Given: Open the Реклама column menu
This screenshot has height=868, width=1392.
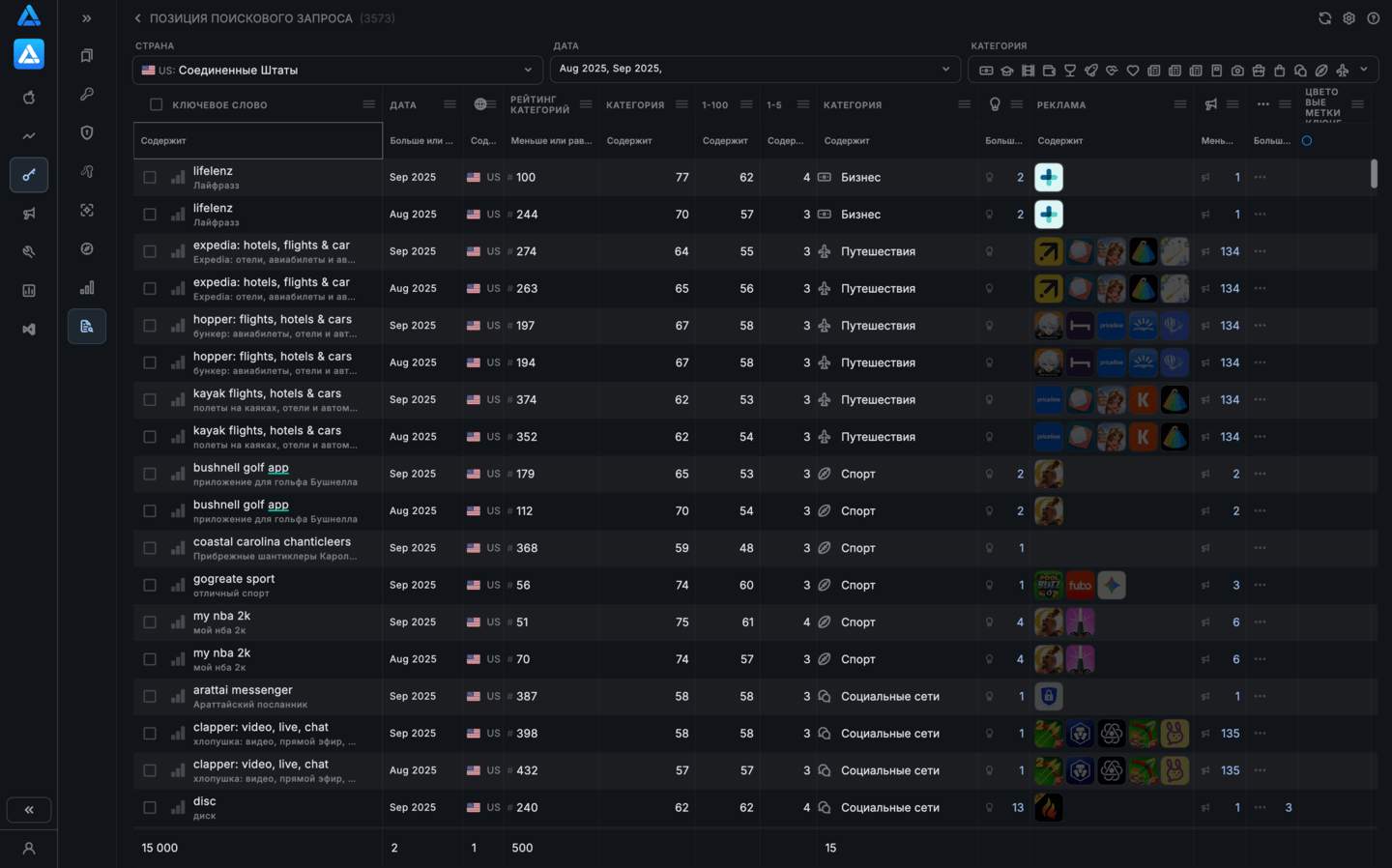Looking at the screenshot, I should coord(1179,104).
